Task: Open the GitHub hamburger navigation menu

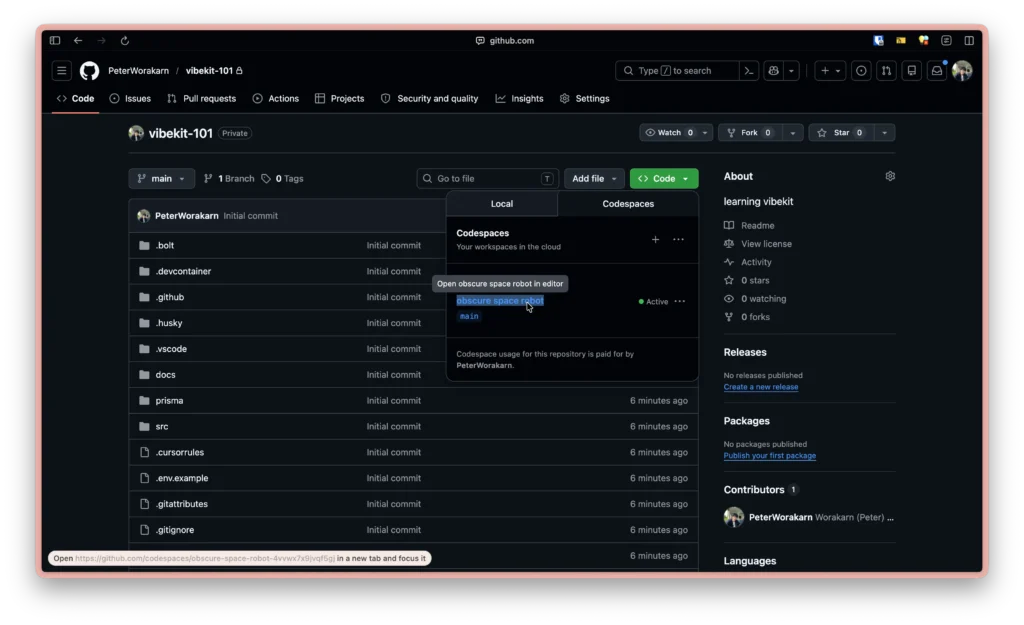Action: (61, 71)
